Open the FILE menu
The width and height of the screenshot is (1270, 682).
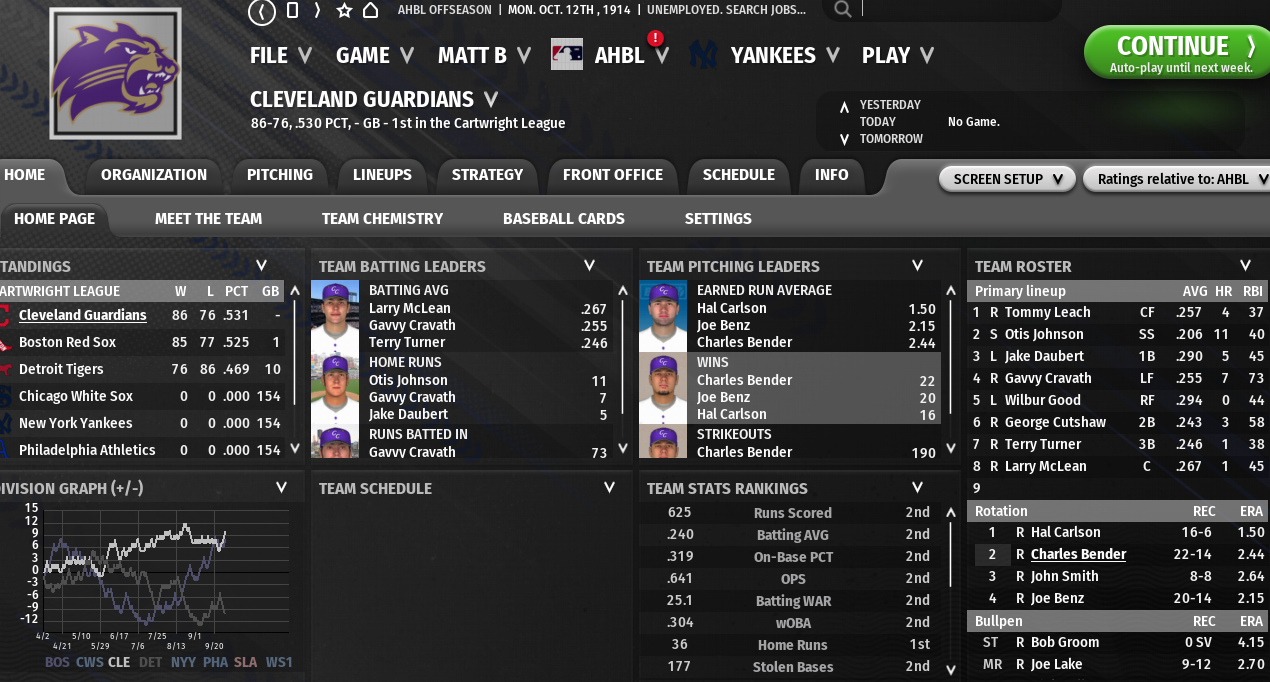281,56
